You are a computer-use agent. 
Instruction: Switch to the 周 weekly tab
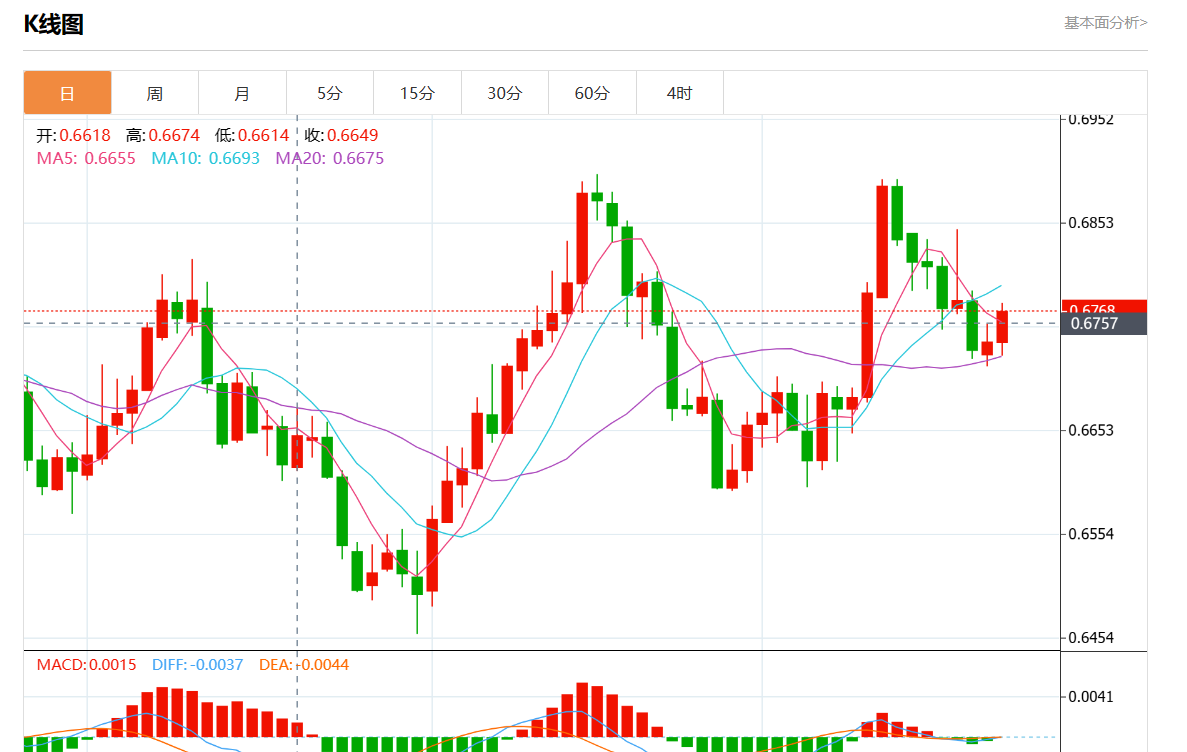(155, 93)
